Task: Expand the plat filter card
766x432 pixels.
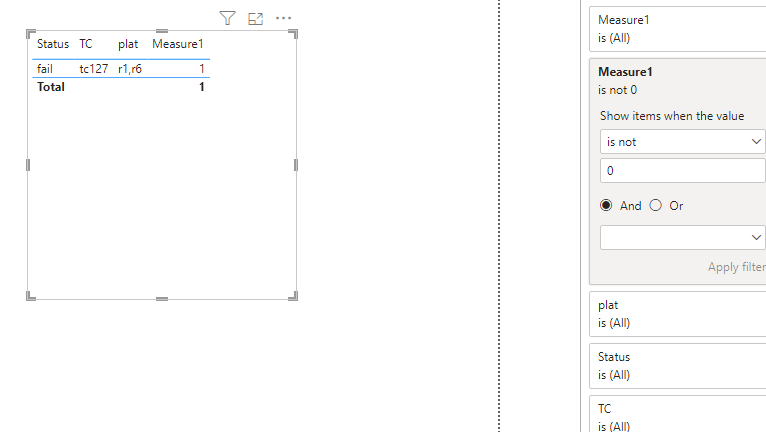Action: click(x=678, y=314)
